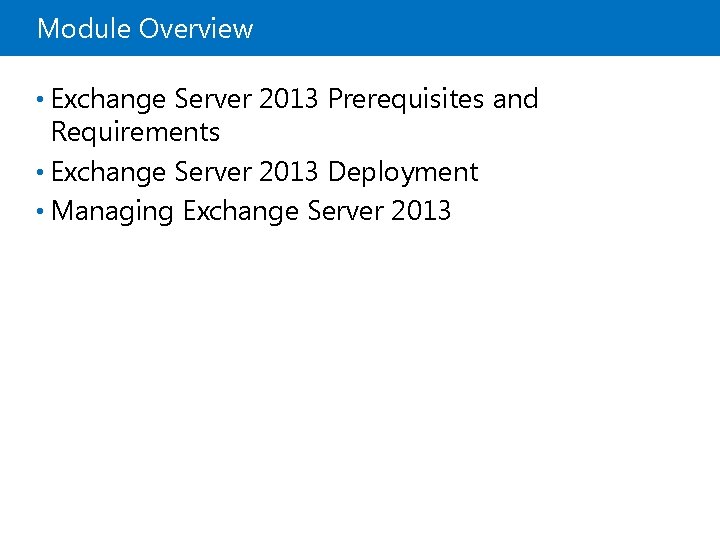Click the word and ending first line

pyautogui.click(x=515, y=100)
